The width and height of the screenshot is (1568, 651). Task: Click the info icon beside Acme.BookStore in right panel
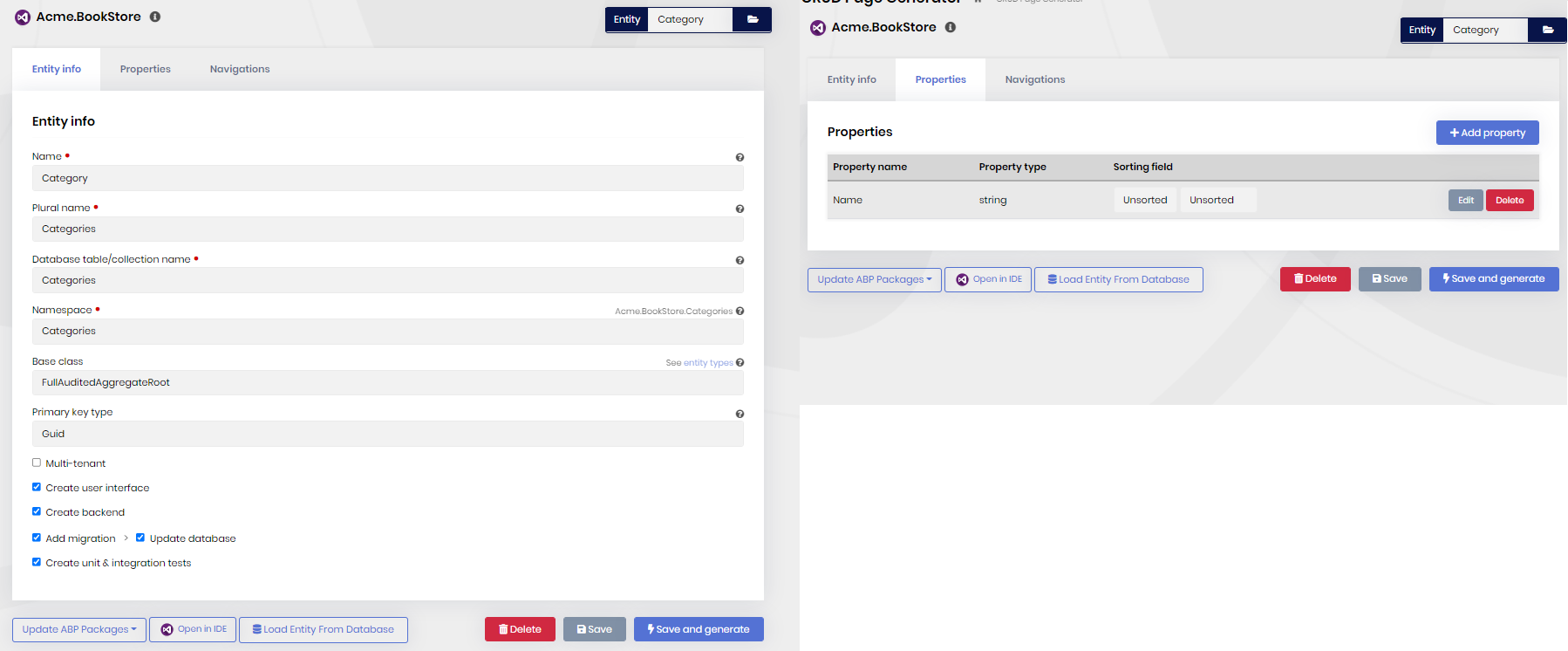pyautogui.click(x=951, y=27)
